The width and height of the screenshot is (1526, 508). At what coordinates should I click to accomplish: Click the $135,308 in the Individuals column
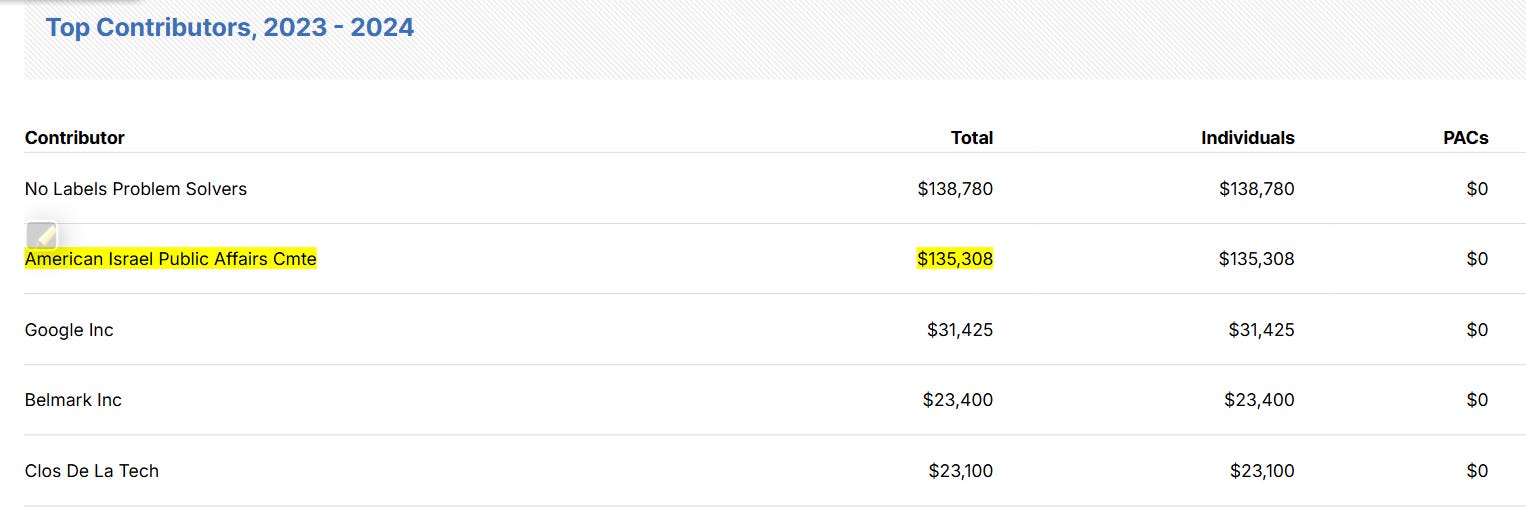(x=1256, y=259)
